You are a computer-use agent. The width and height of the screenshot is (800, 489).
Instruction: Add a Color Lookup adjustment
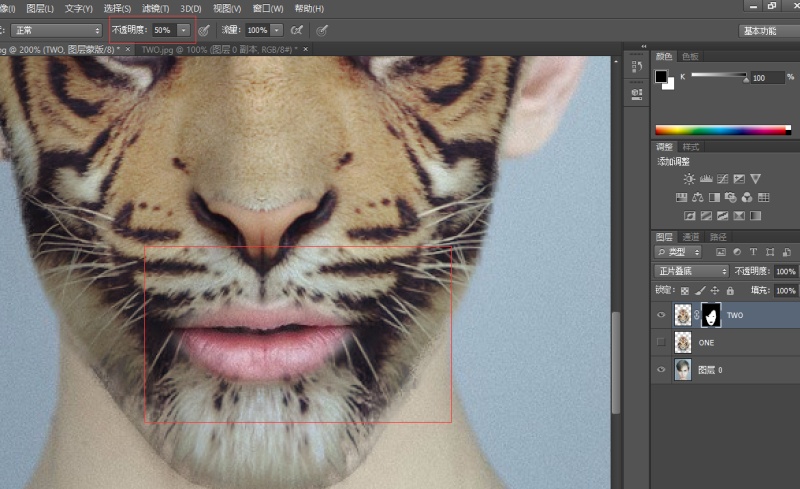tap(764, 198)
